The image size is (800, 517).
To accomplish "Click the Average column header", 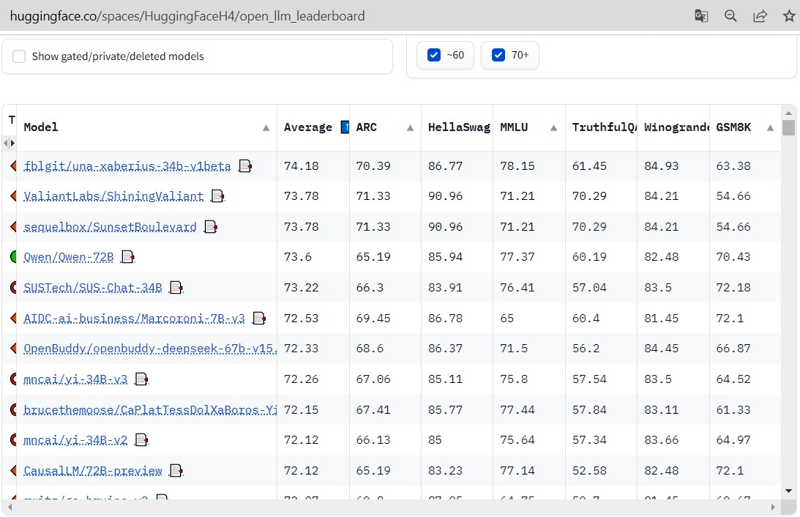I will [x=308, y=127].
